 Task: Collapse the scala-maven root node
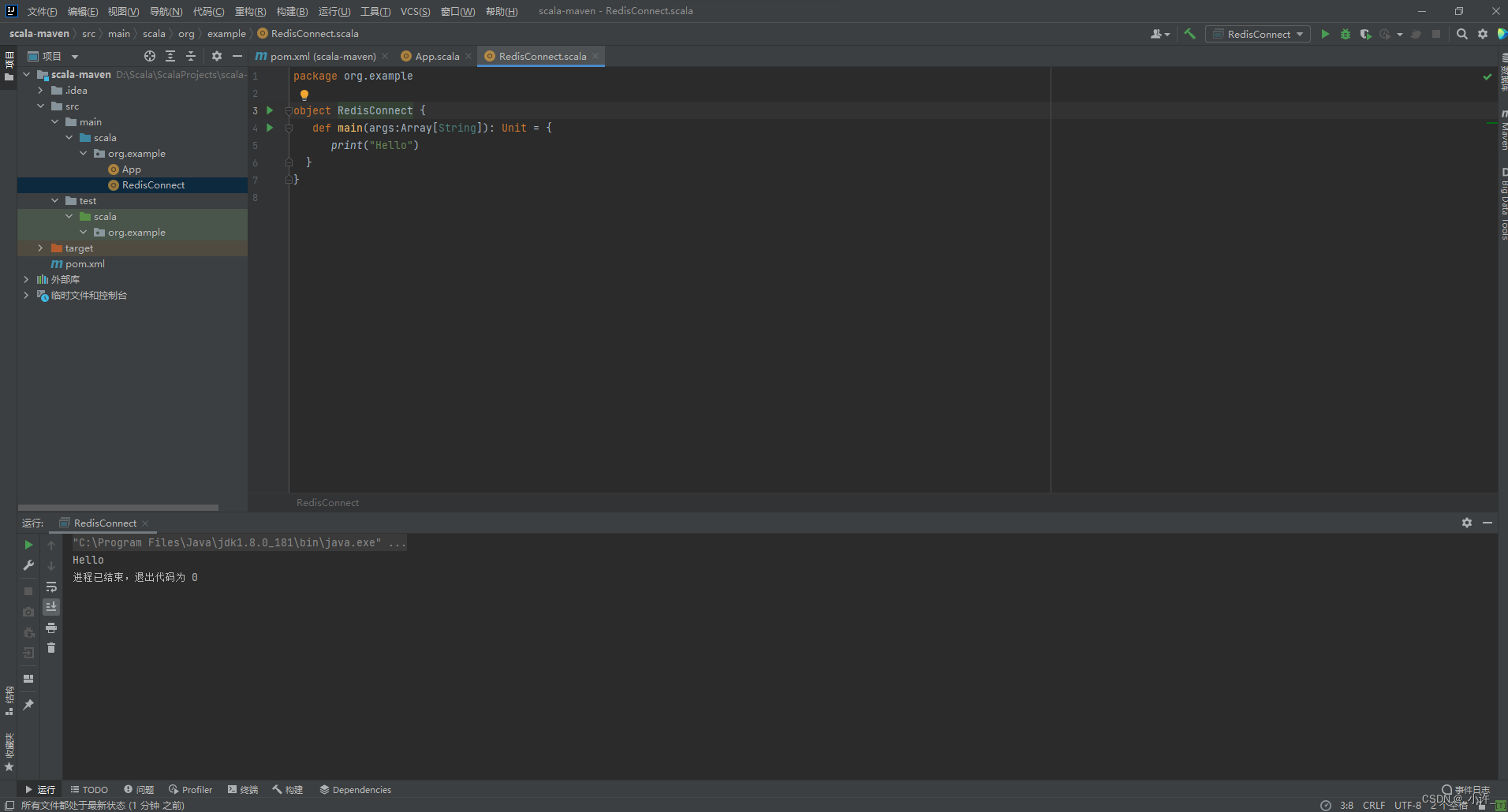[x=27, y=74]
